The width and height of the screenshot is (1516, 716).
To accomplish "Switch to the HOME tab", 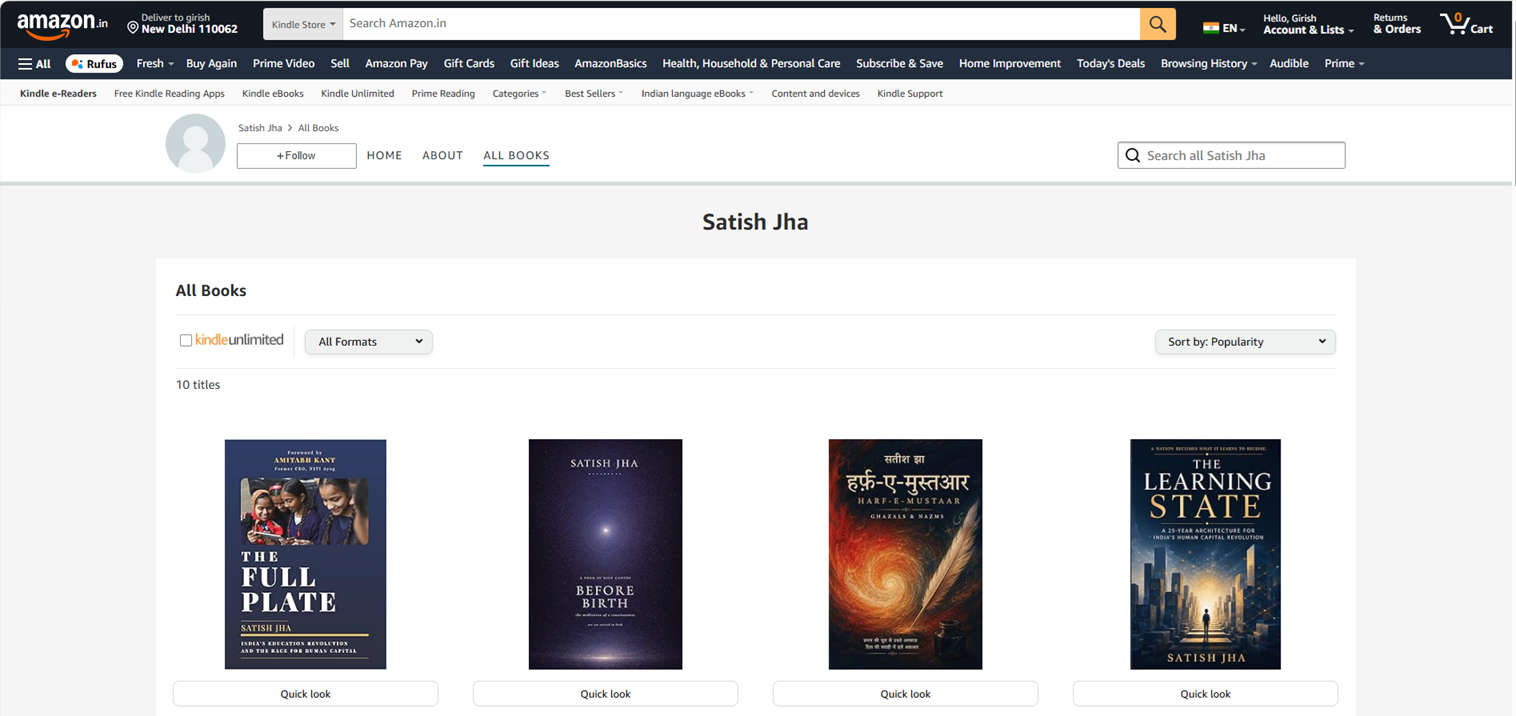I will (x=384, y=155).
